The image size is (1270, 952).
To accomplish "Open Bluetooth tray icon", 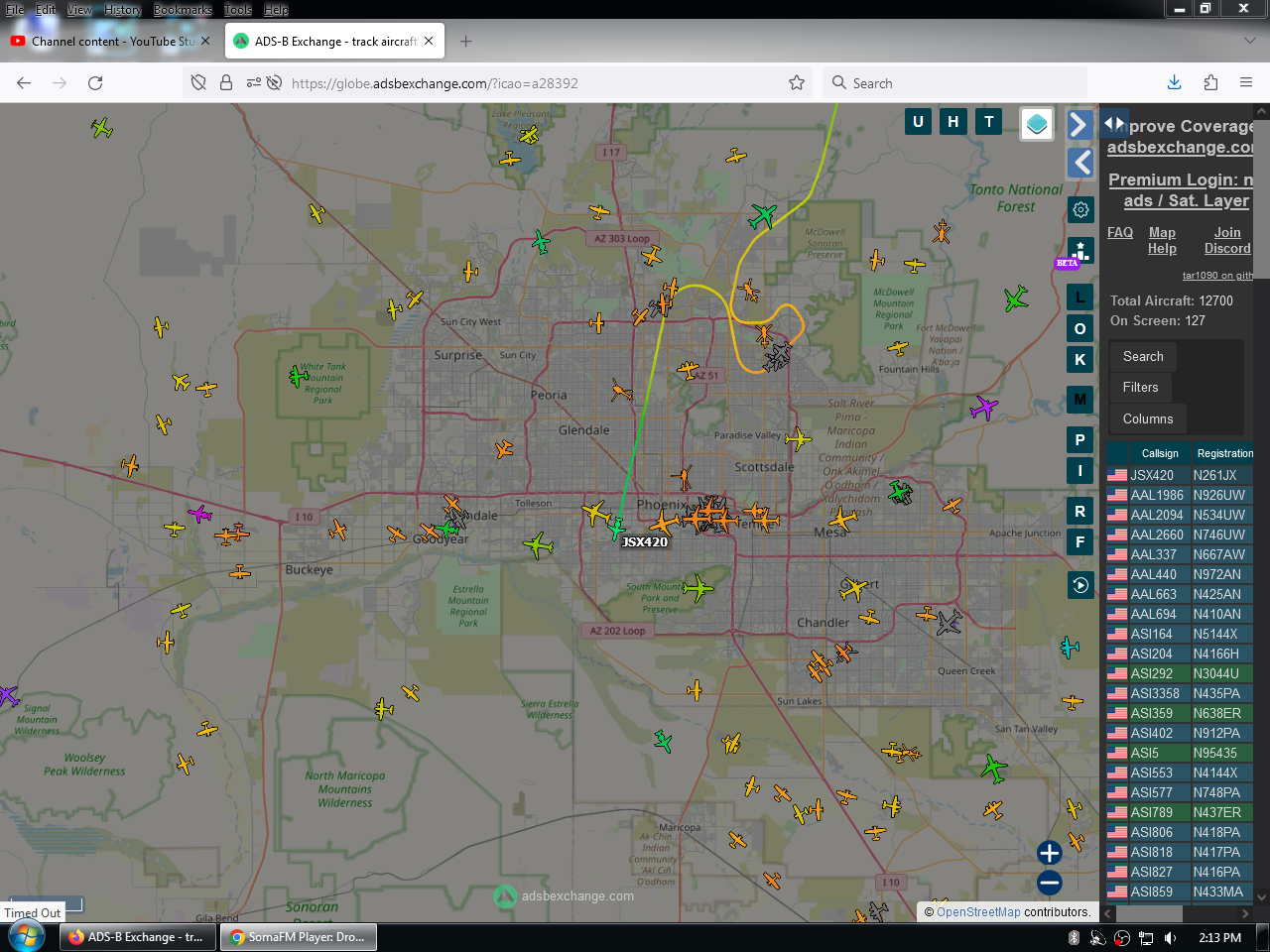I will click(x=1074, y=937).
